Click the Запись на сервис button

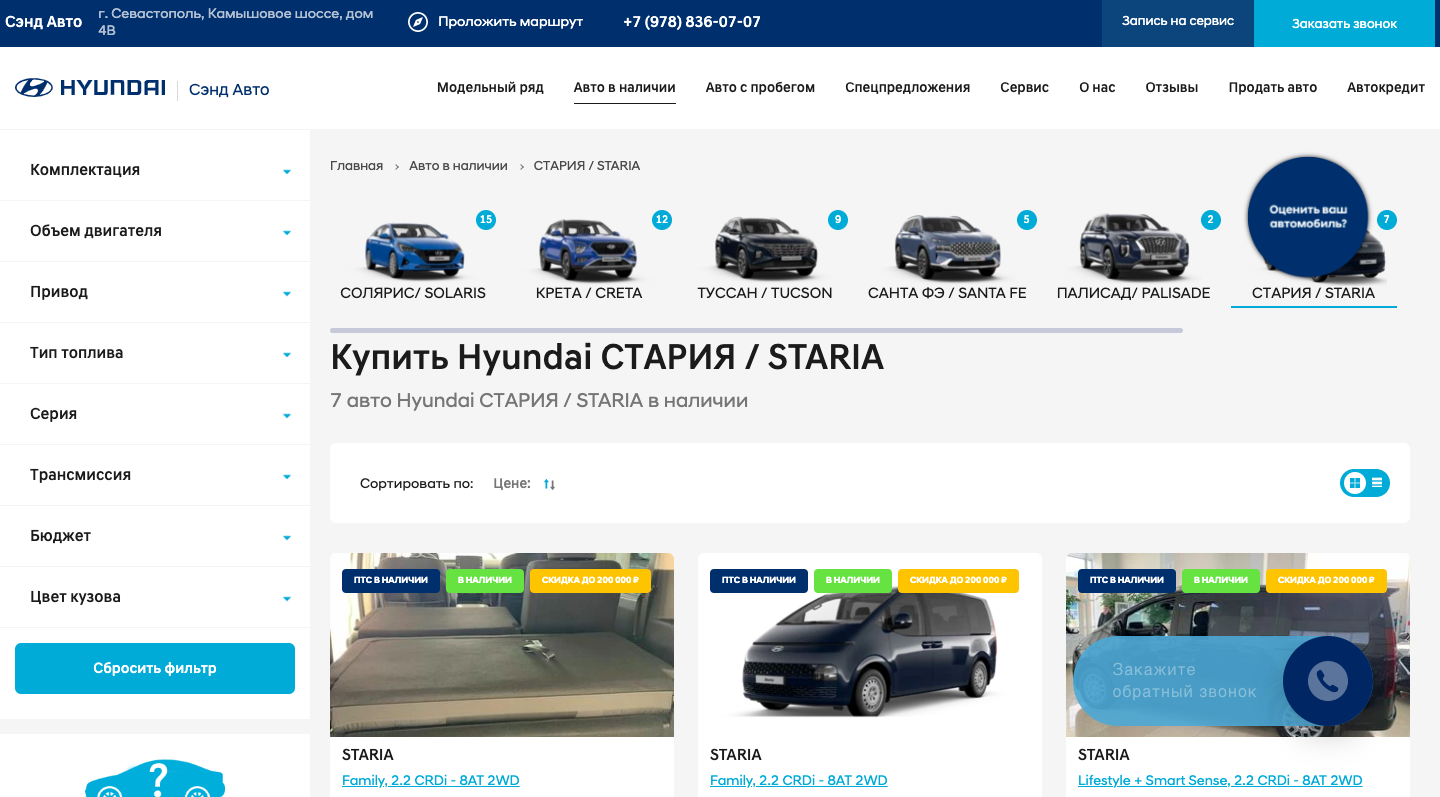point(1178,22)
